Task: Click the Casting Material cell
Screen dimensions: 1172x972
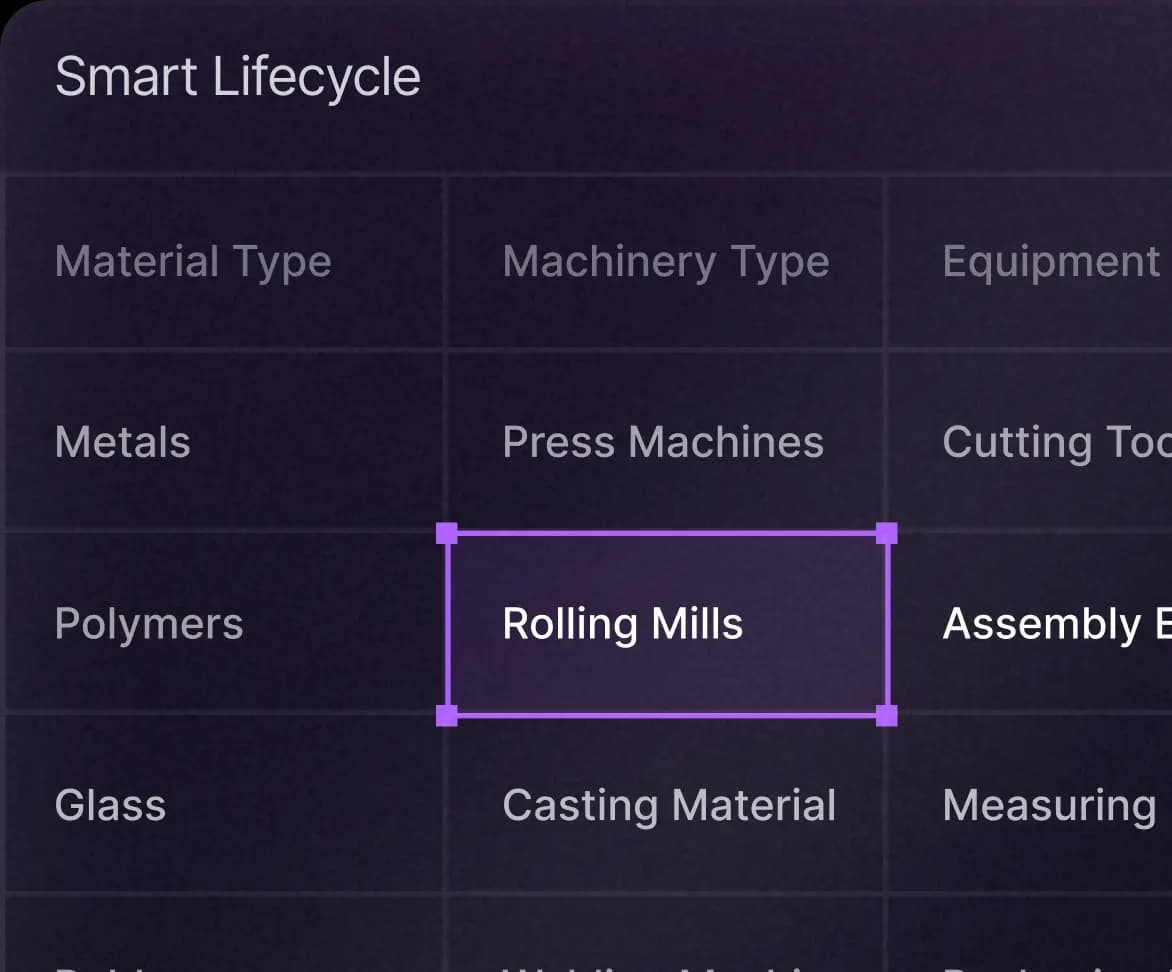Action: pos(669,806)
